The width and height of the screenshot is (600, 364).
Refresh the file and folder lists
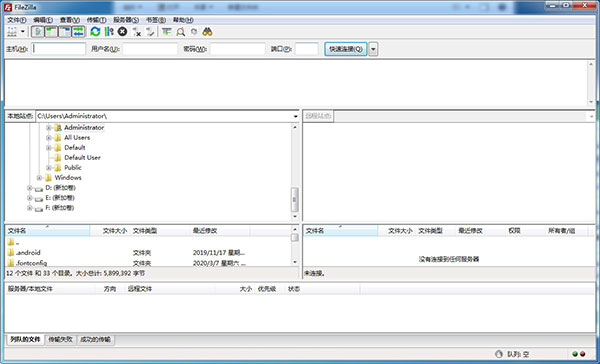[x=95, y=32]
